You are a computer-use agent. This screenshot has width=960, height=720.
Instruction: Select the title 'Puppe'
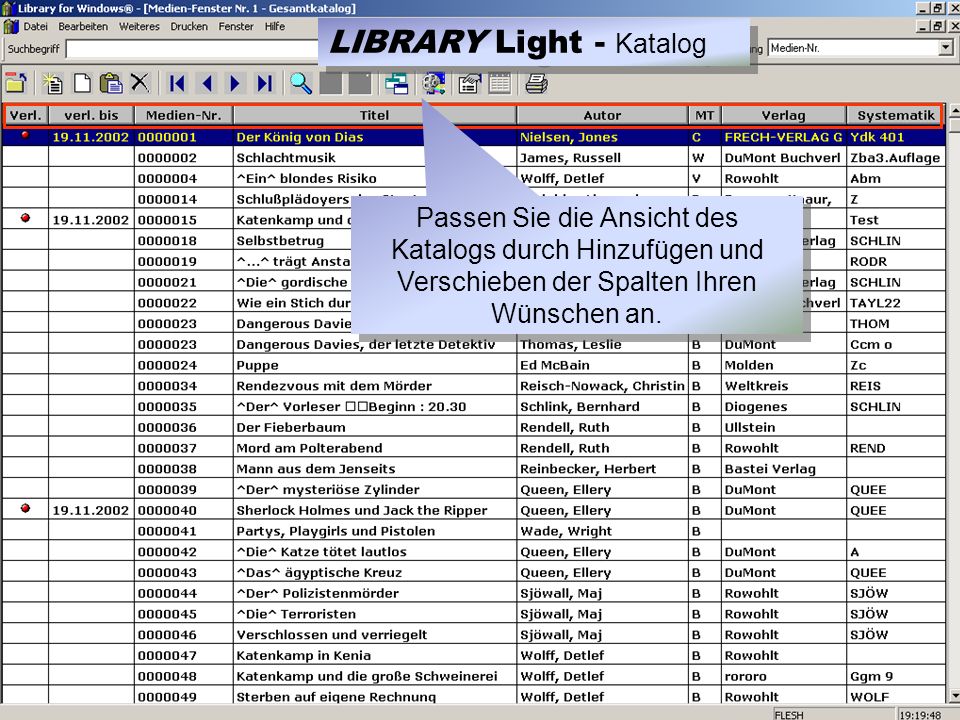pos(258,366)
